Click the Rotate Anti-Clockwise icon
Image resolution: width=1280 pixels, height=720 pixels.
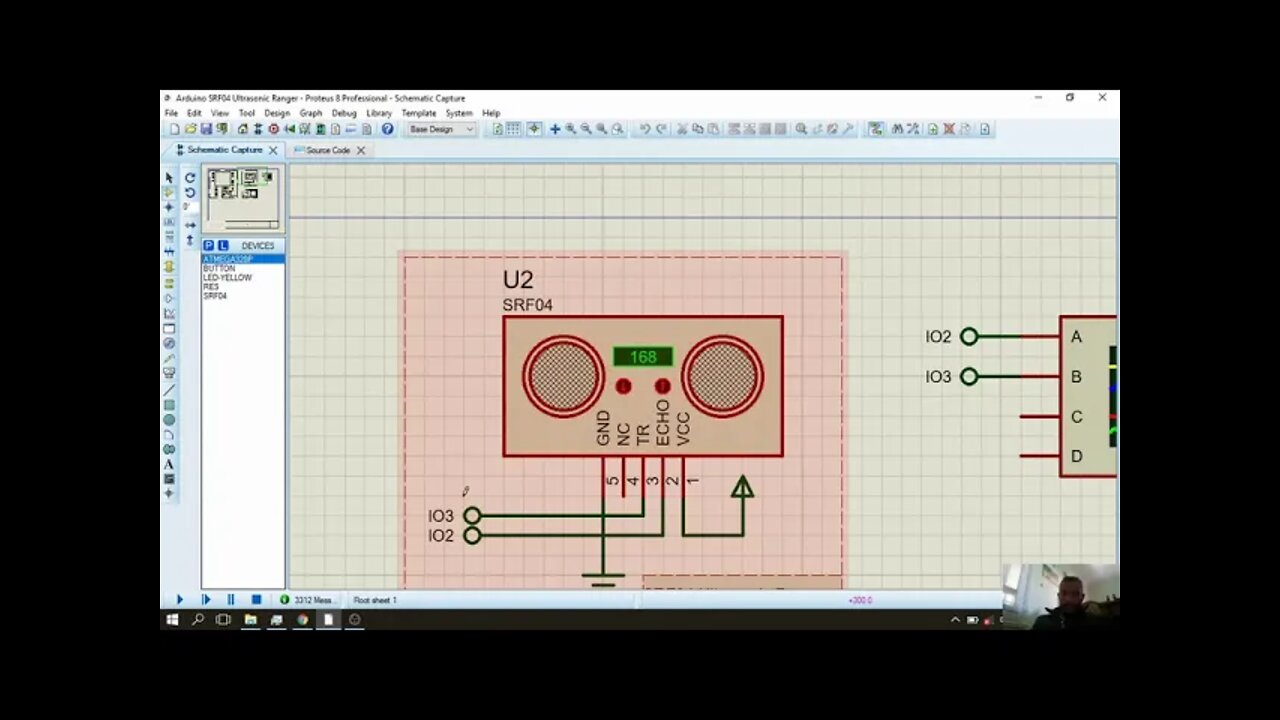[190, 192]
